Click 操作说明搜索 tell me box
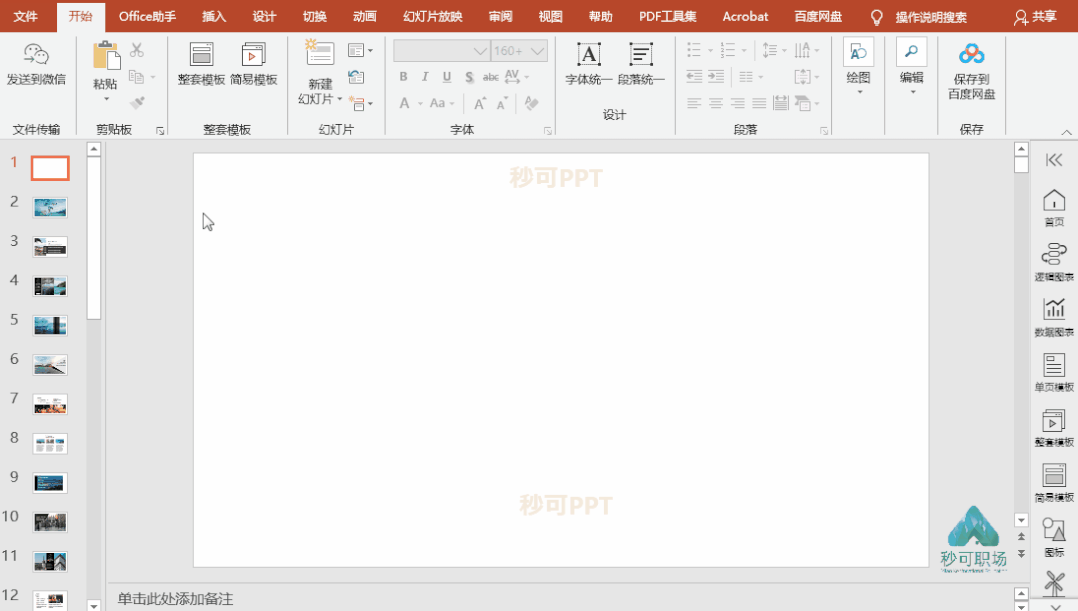Viewport: 1078px width, 611px height. [931, 17]
